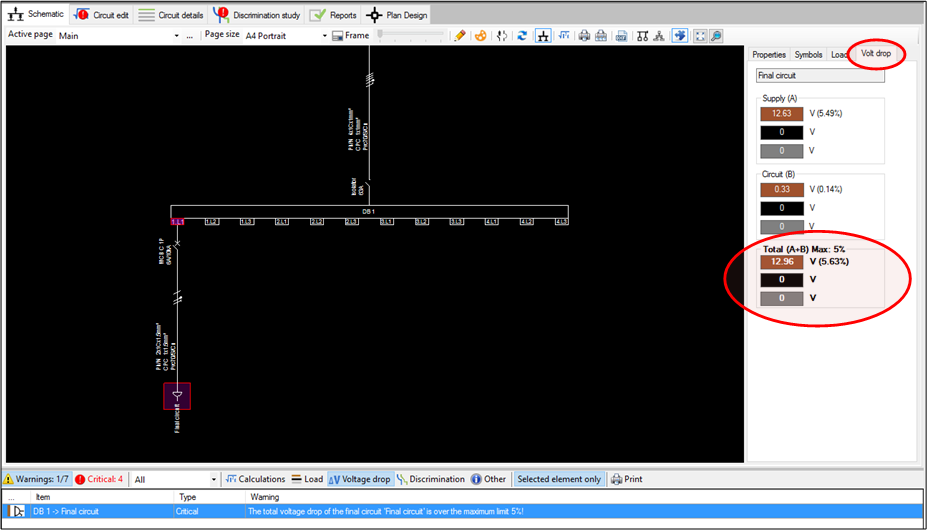Open the Page size dropdown showing A4 Portrait
This screenshot has width=927, height=530.
click(x=286, y=35)
